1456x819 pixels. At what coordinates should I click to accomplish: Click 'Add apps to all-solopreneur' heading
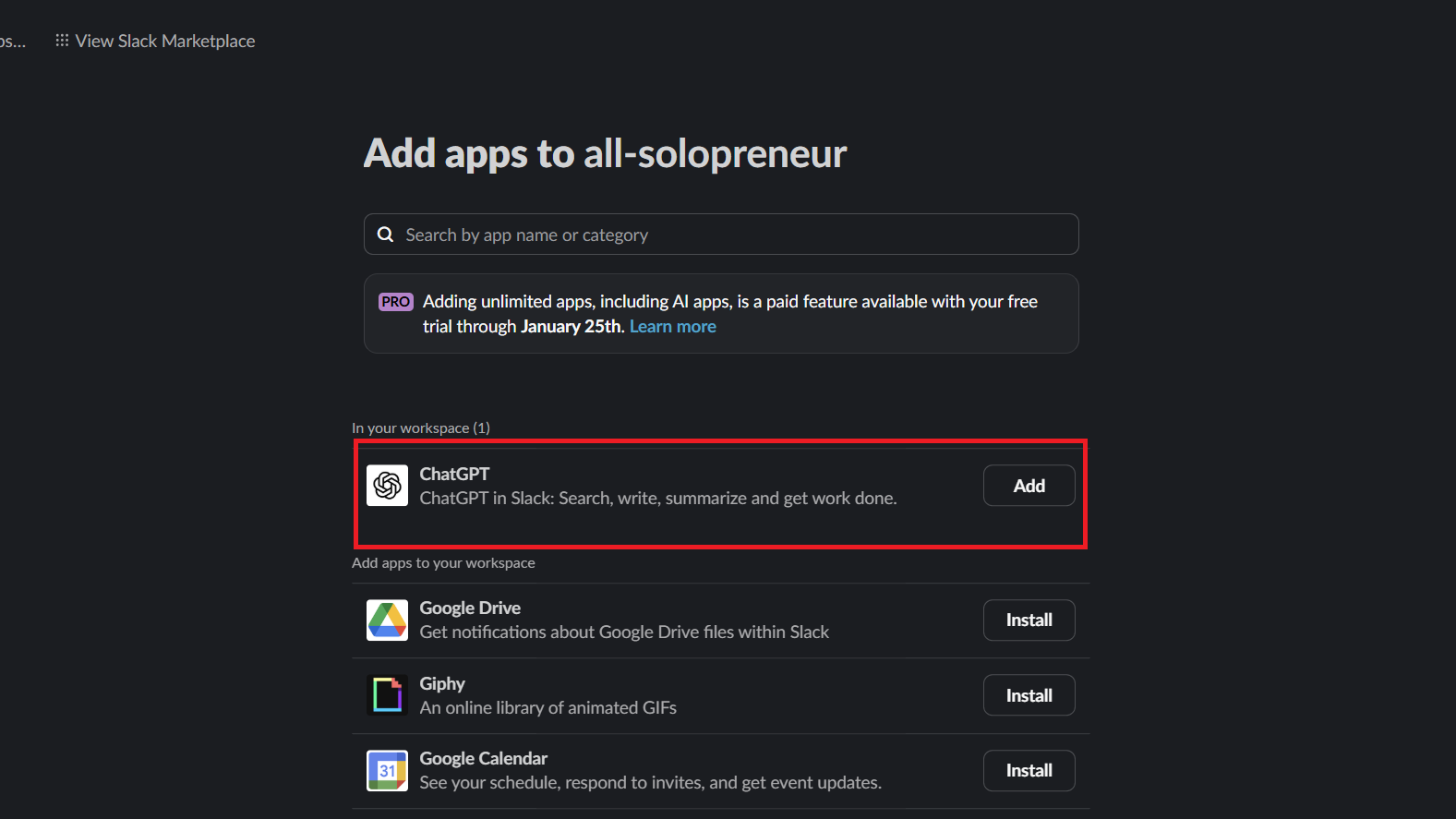point(605,153)
